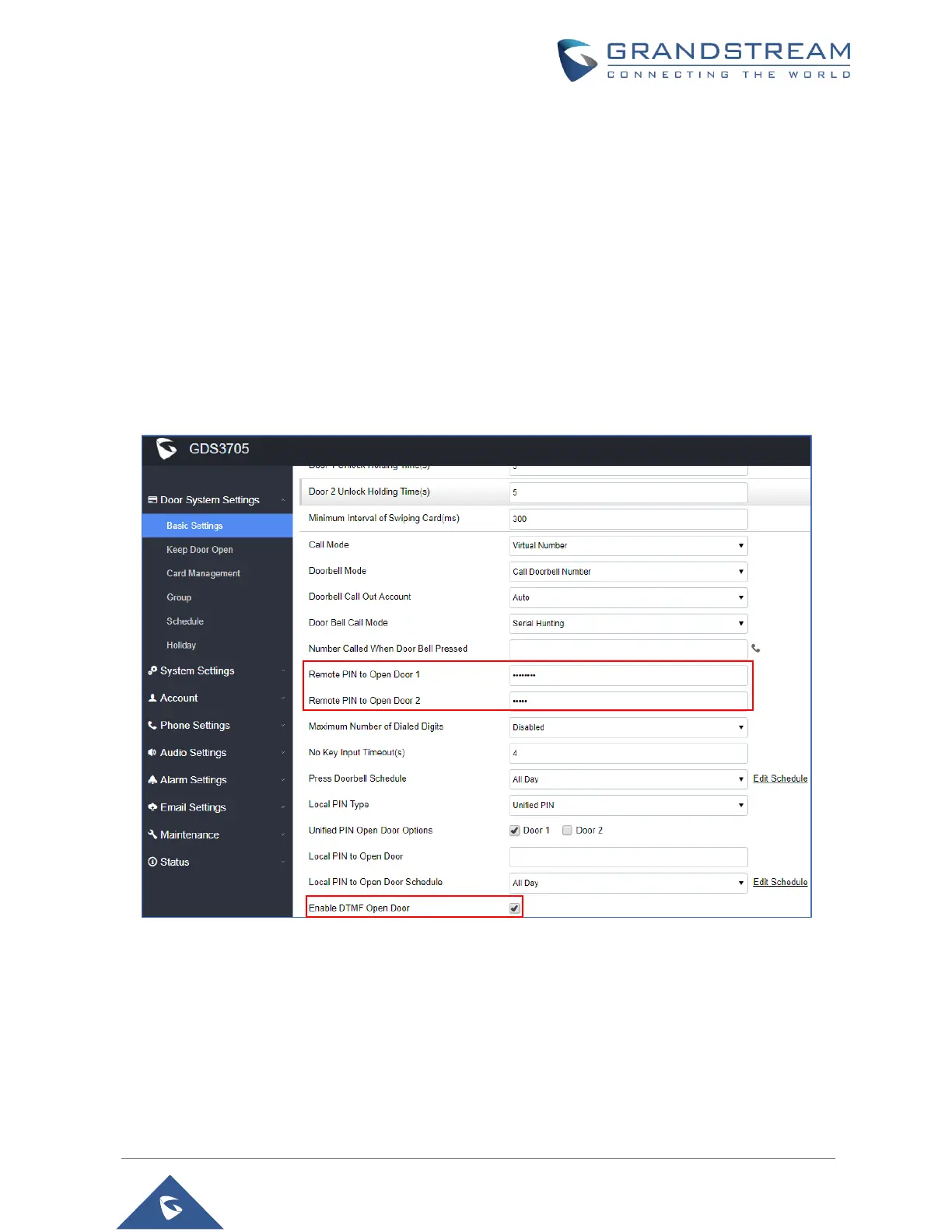
Task: Click the Local PIN to Open Door field
Action: pyautogui.click(x=628, y=857)
